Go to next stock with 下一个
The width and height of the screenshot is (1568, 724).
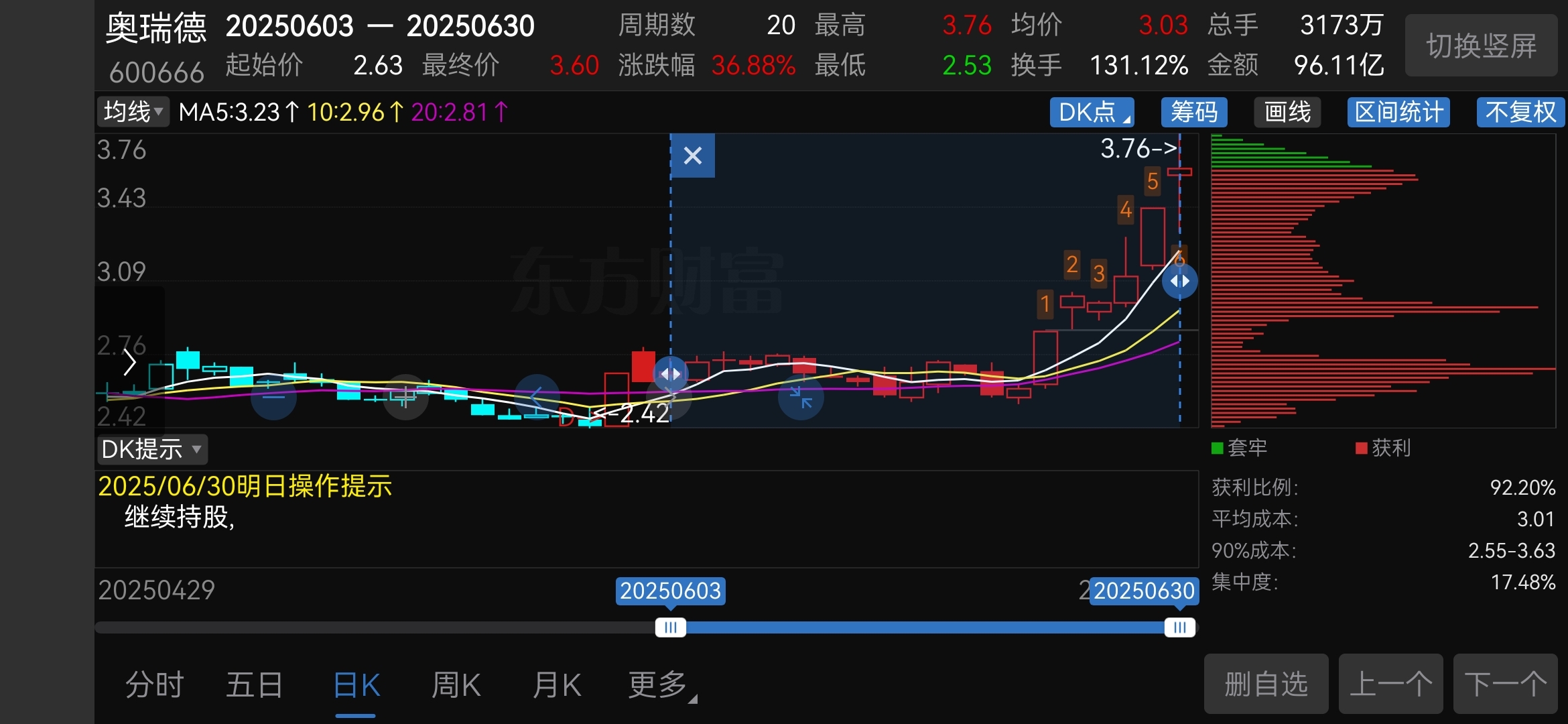point(1506,684)
